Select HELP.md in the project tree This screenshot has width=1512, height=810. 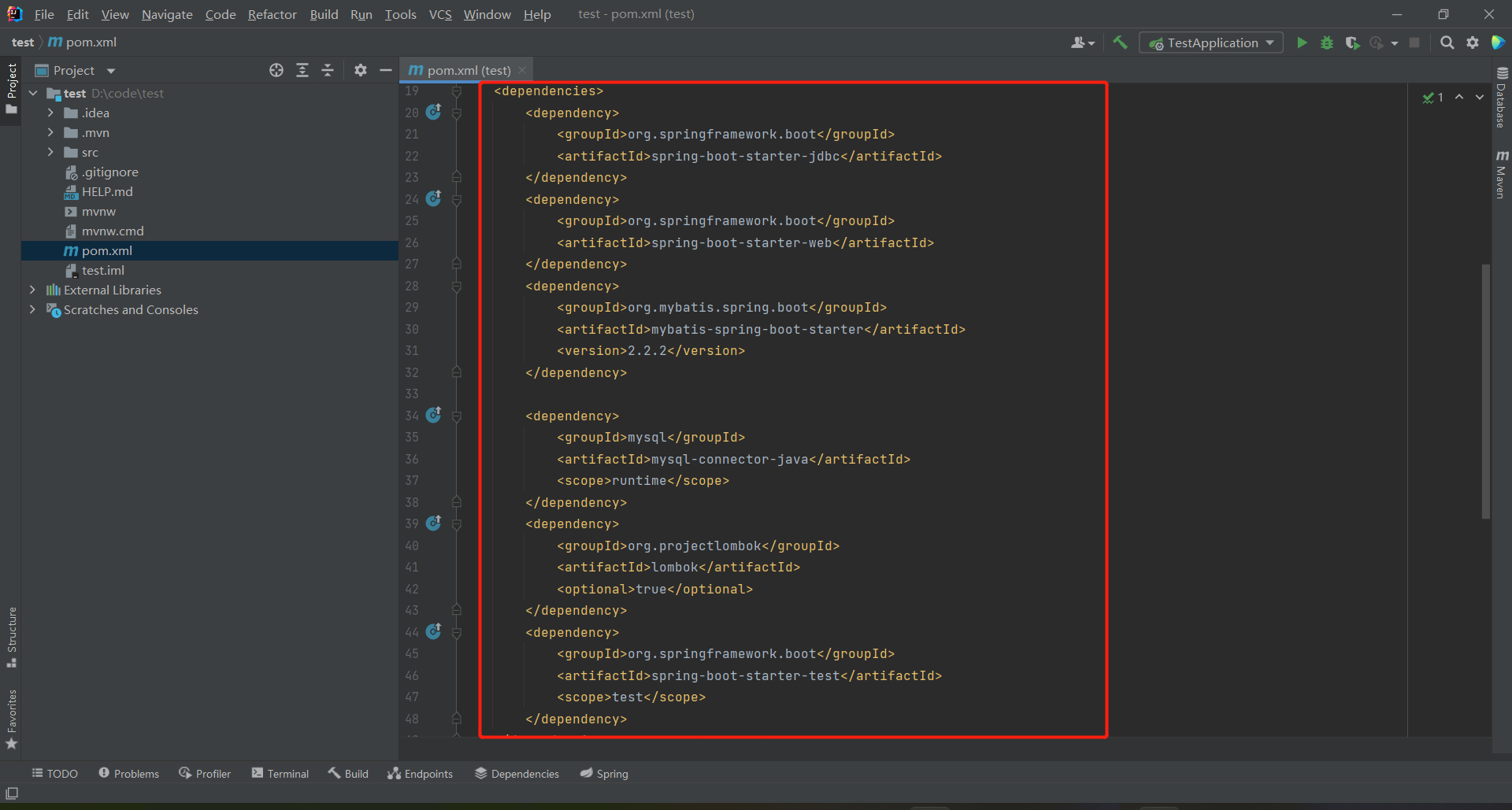coord(107,191)
